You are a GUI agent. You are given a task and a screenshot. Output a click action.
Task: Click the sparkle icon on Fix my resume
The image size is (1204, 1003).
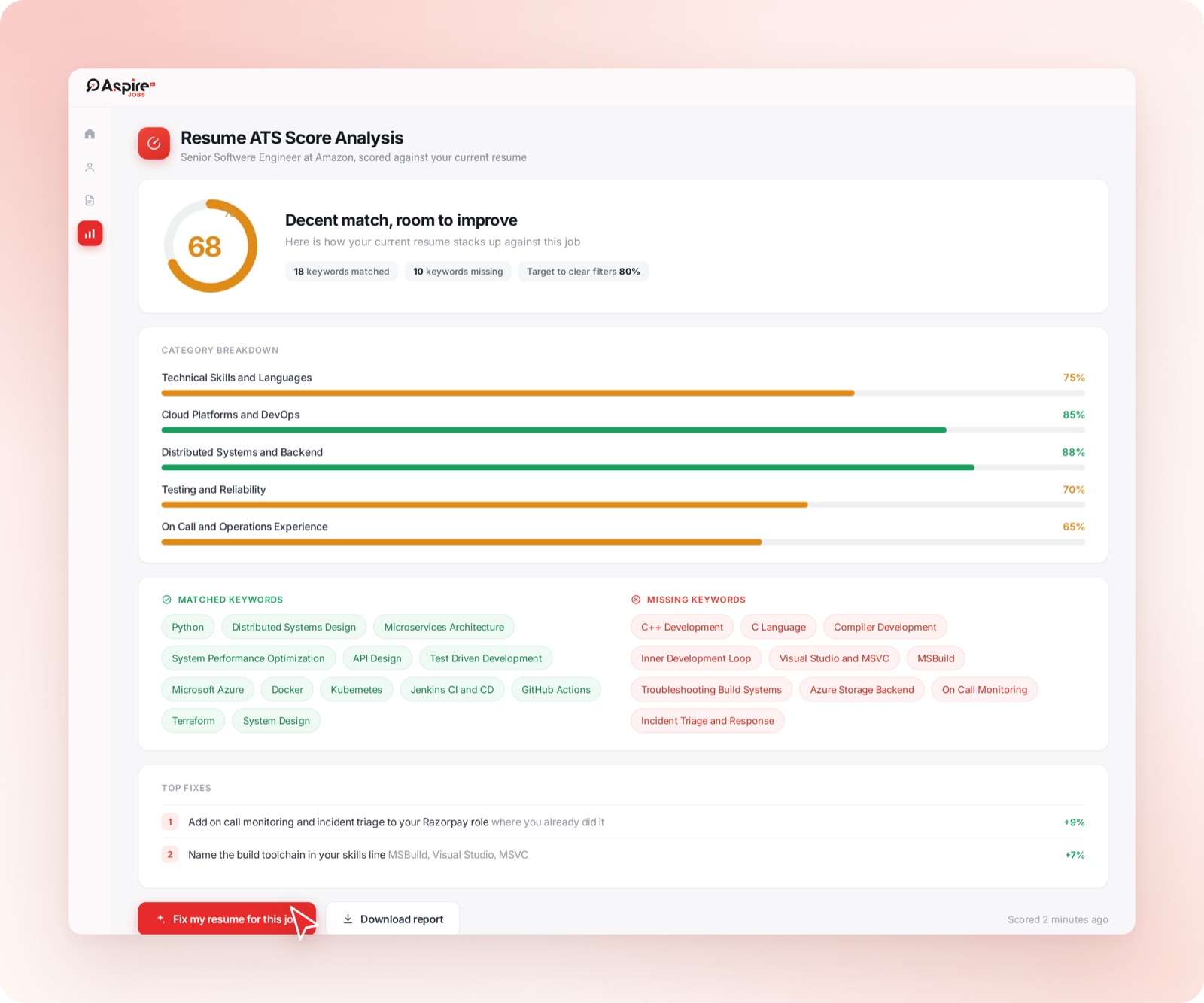pos(160,919)
